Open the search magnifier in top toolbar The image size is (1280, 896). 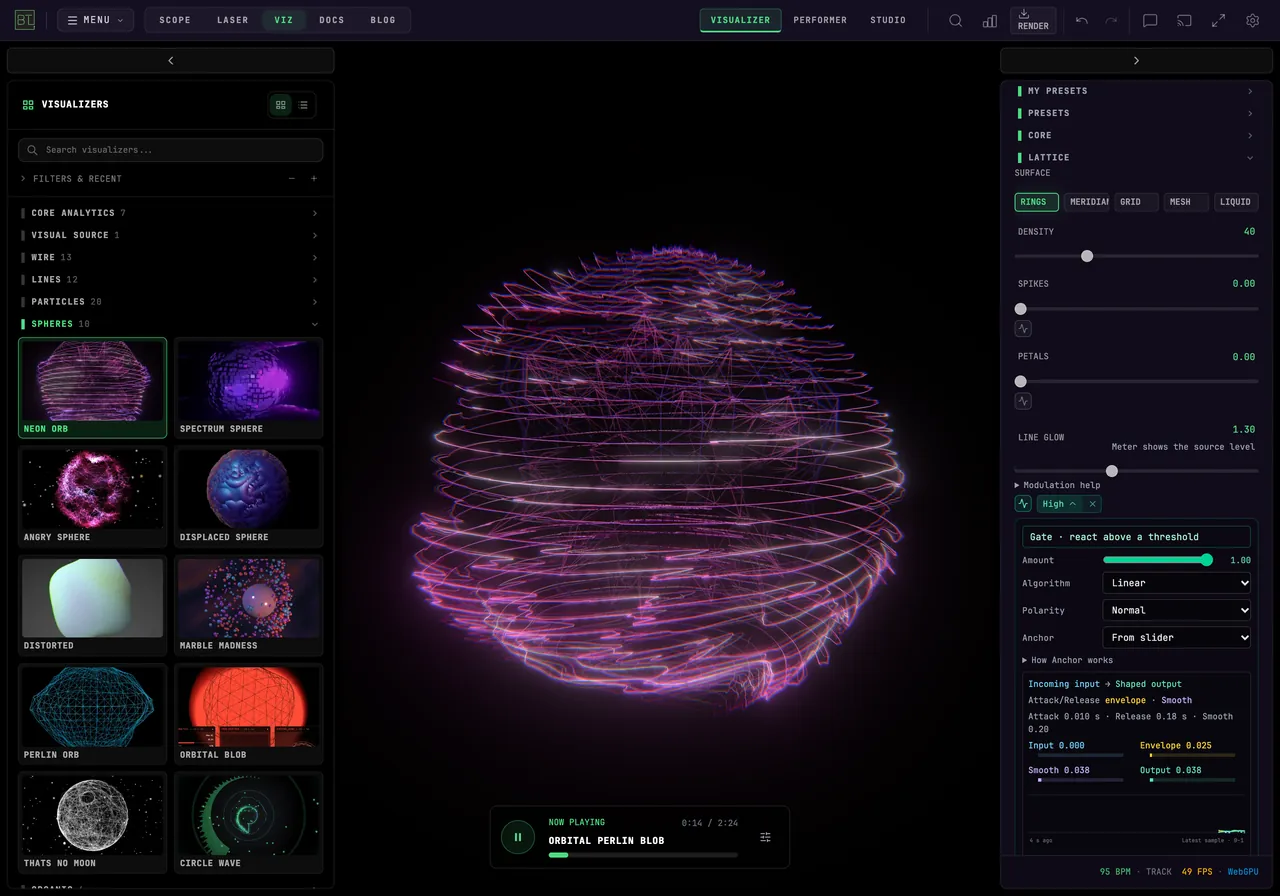(956, 20)
